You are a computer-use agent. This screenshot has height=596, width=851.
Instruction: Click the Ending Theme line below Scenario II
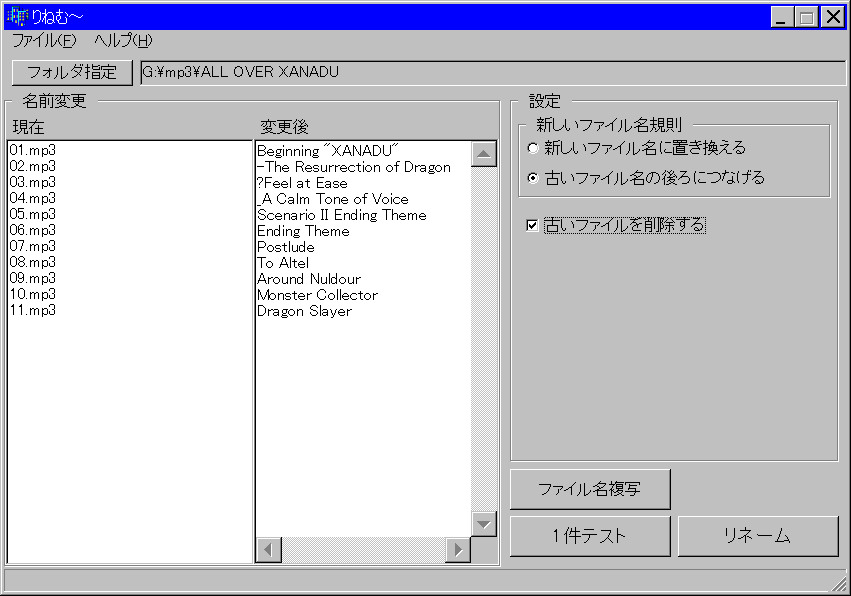pos(303,231)
